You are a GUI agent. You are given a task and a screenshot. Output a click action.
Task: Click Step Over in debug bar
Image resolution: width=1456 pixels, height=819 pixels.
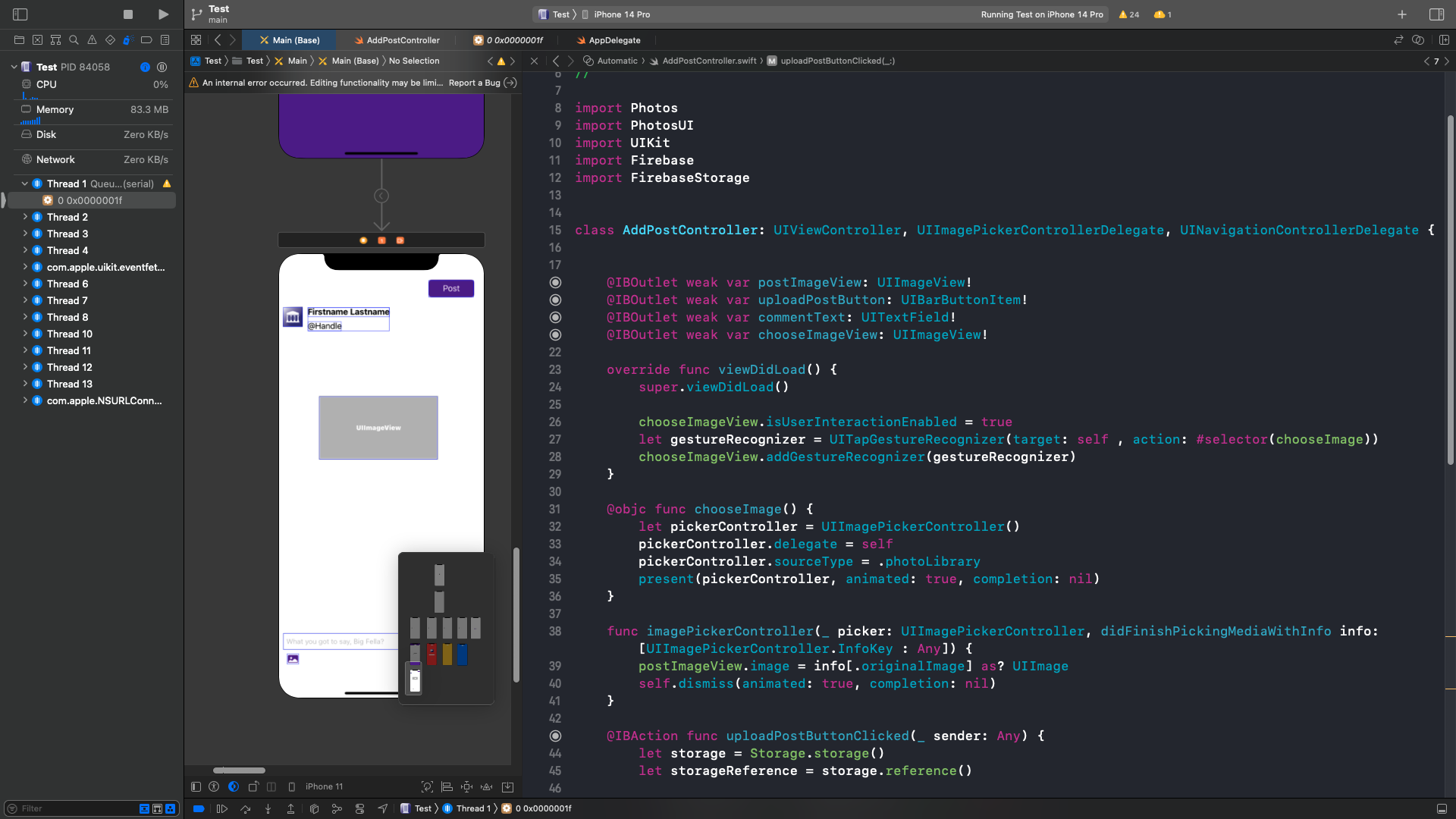[x=245, y=809]
